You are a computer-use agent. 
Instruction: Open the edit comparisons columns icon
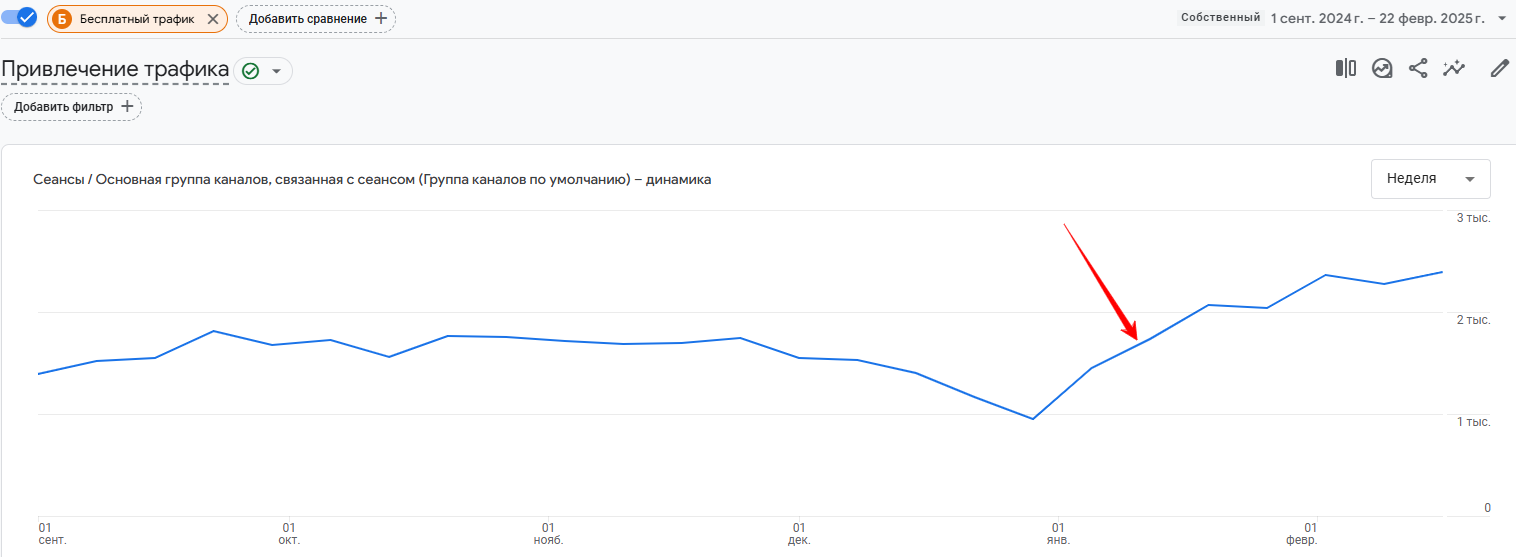tap(1346, 68)
